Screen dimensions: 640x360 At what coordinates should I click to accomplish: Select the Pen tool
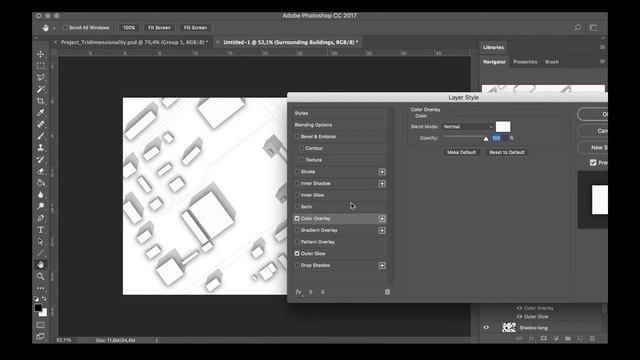point(40,218)
